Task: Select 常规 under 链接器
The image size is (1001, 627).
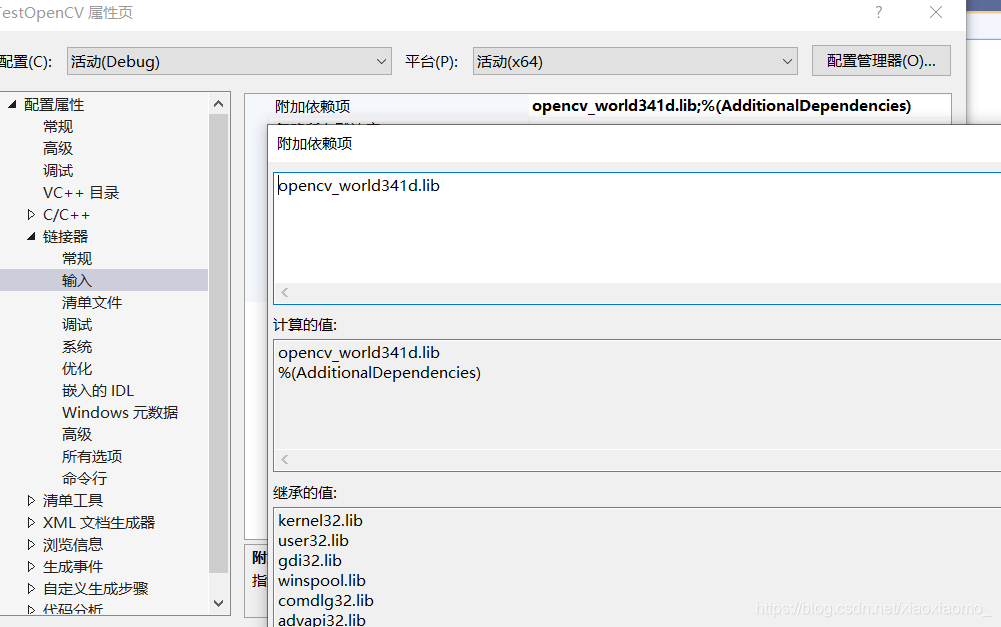Action: [77, 259]
